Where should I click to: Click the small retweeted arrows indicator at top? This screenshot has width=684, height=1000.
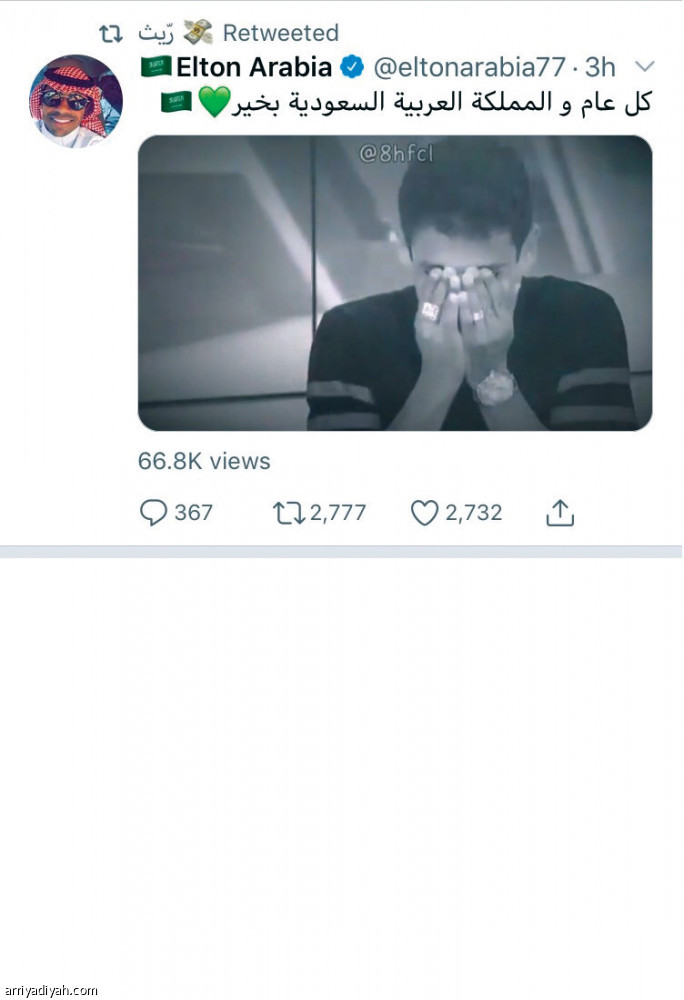[111, 33]
